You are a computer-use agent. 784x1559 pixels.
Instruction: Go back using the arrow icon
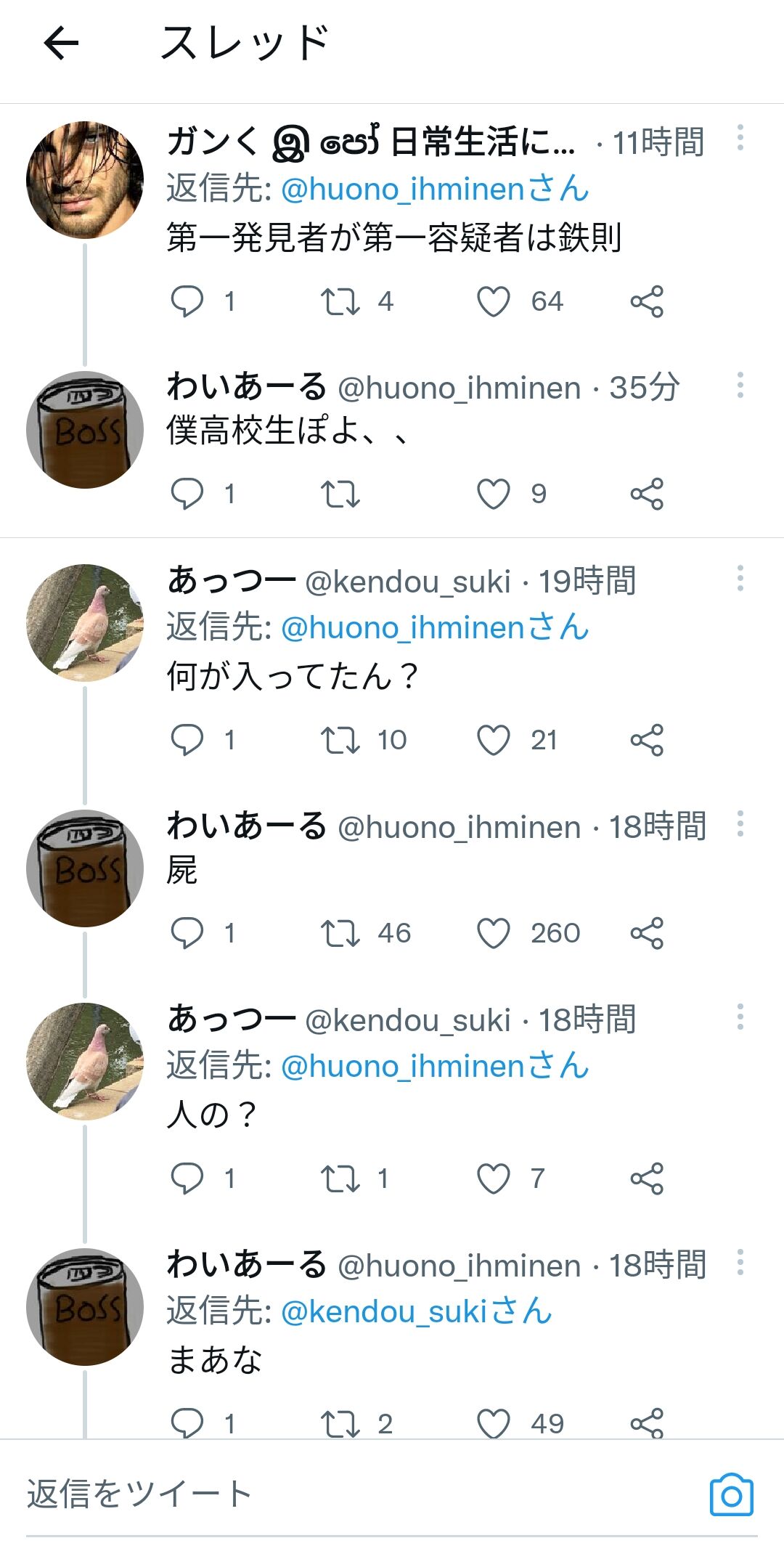[x=61, y=43]
